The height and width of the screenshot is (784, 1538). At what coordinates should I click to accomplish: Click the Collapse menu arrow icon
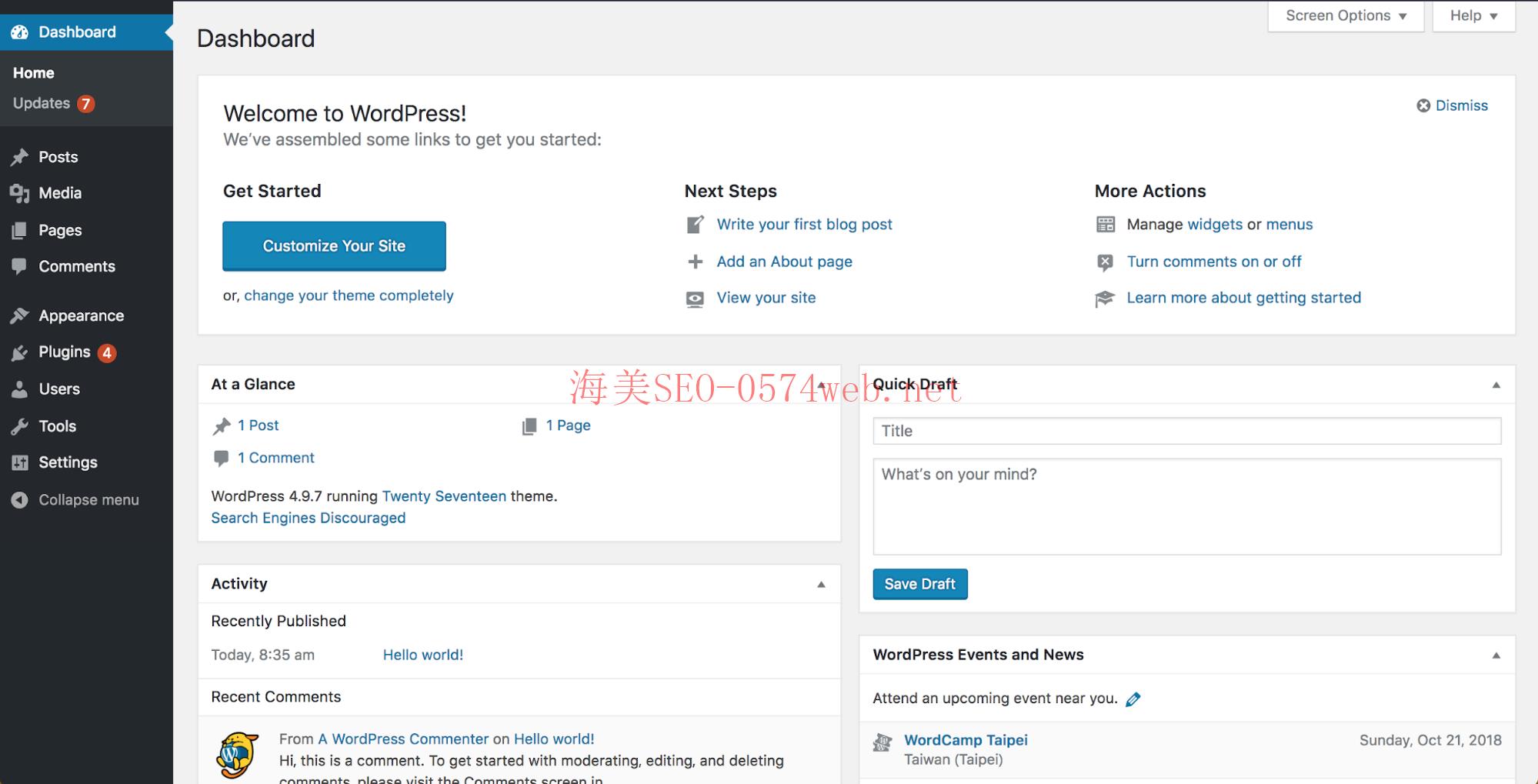(19, 499)
